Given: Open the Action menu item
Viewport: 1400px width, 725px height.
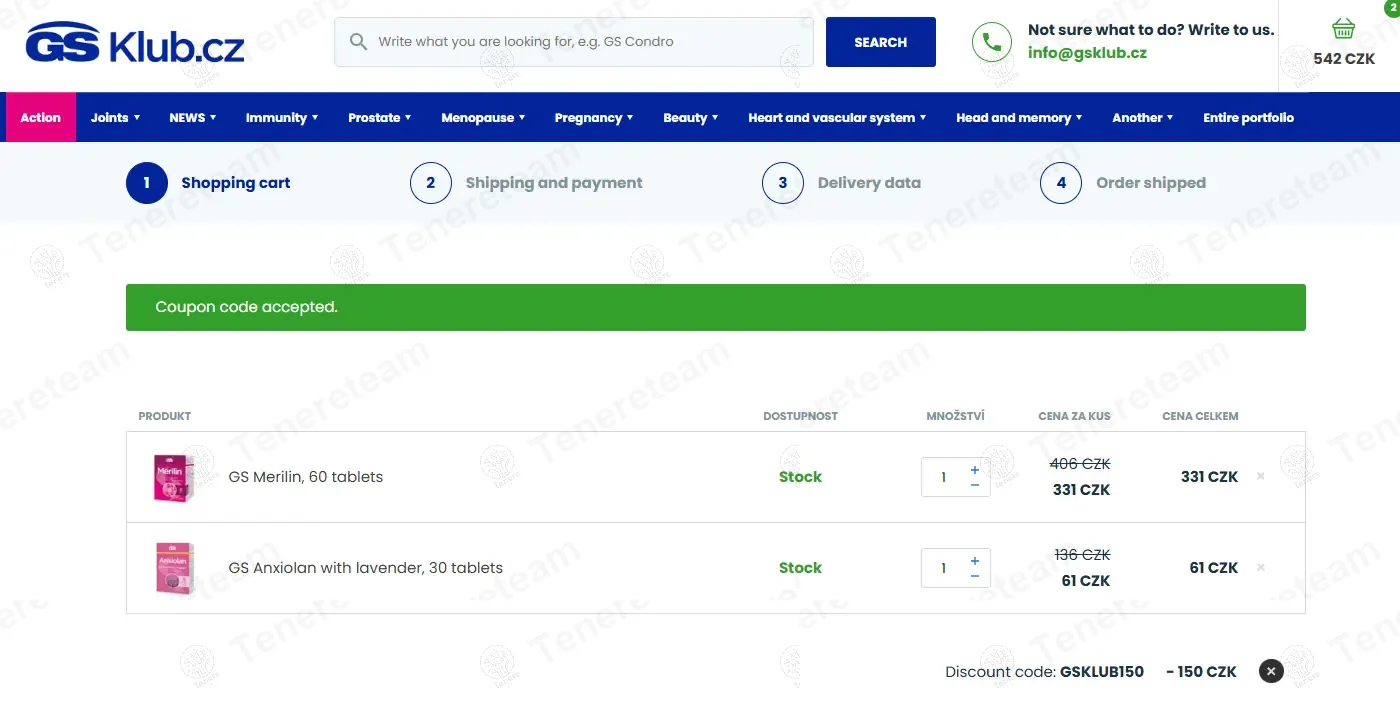Looking at the screenshot, I should tap(41, 117).
